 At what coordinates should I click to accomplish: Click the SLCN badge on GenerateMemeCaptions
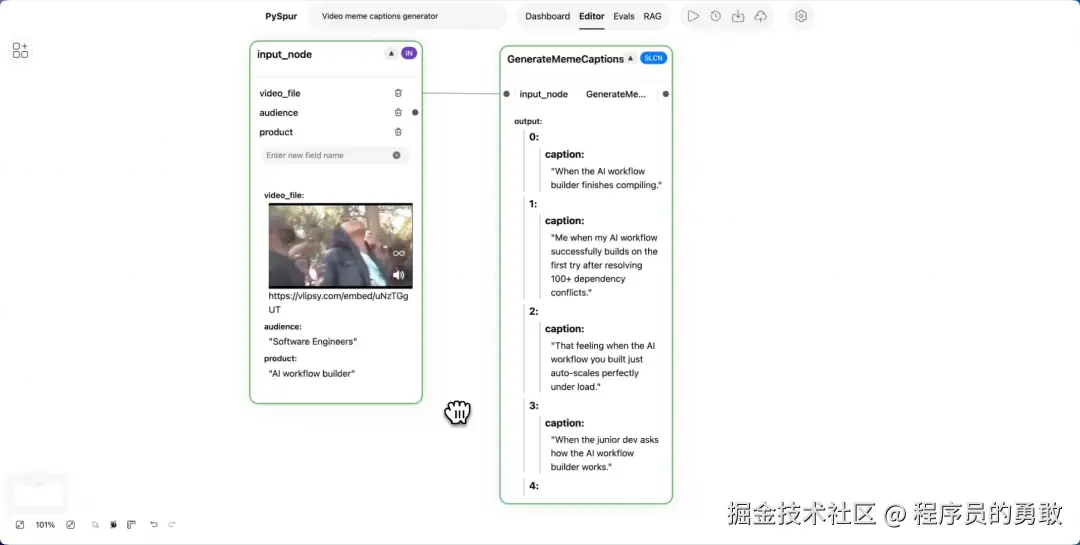pyautogui.click(x=654, y=58)
